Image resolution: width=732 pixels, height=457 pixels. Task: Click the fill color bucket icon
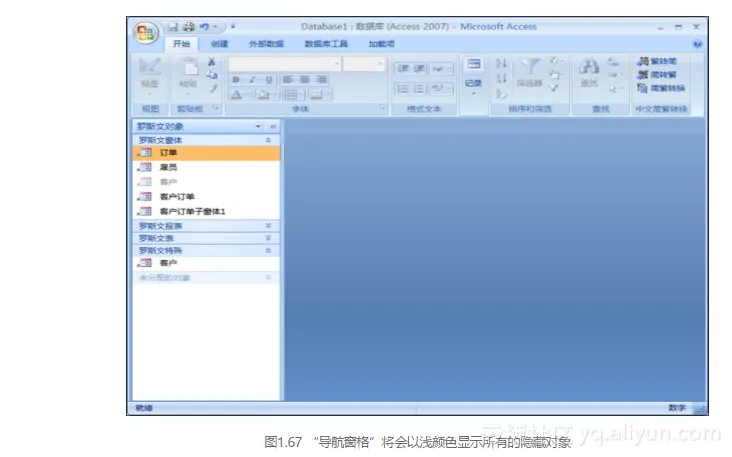(264, 95)
